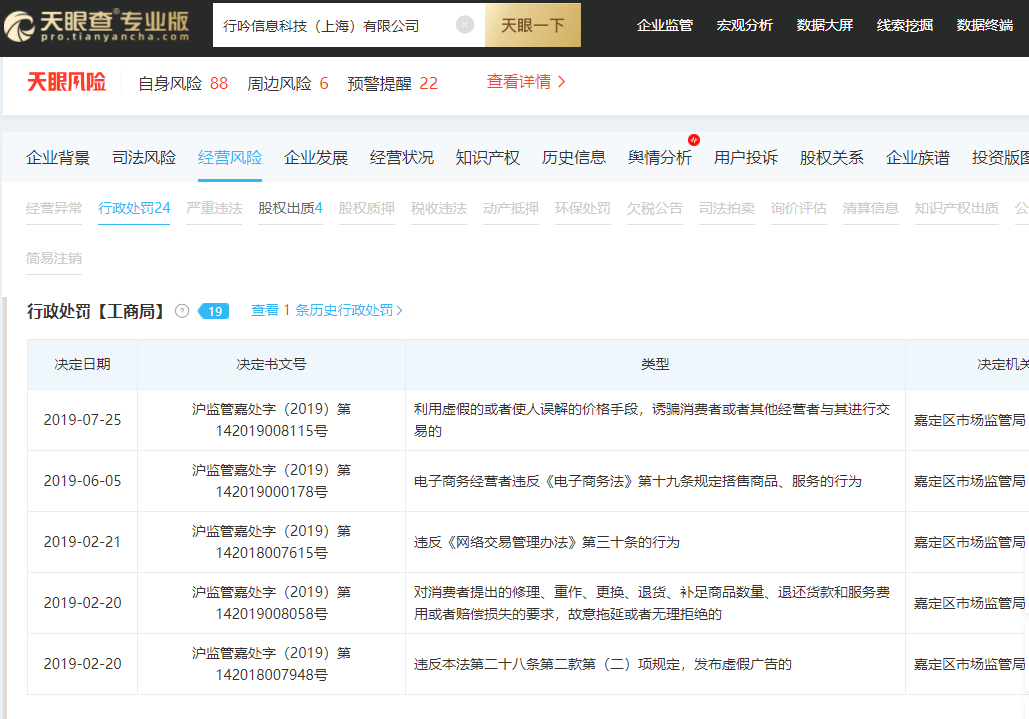
Task: Clear the search box with the x icon
Action: point(464,25)
